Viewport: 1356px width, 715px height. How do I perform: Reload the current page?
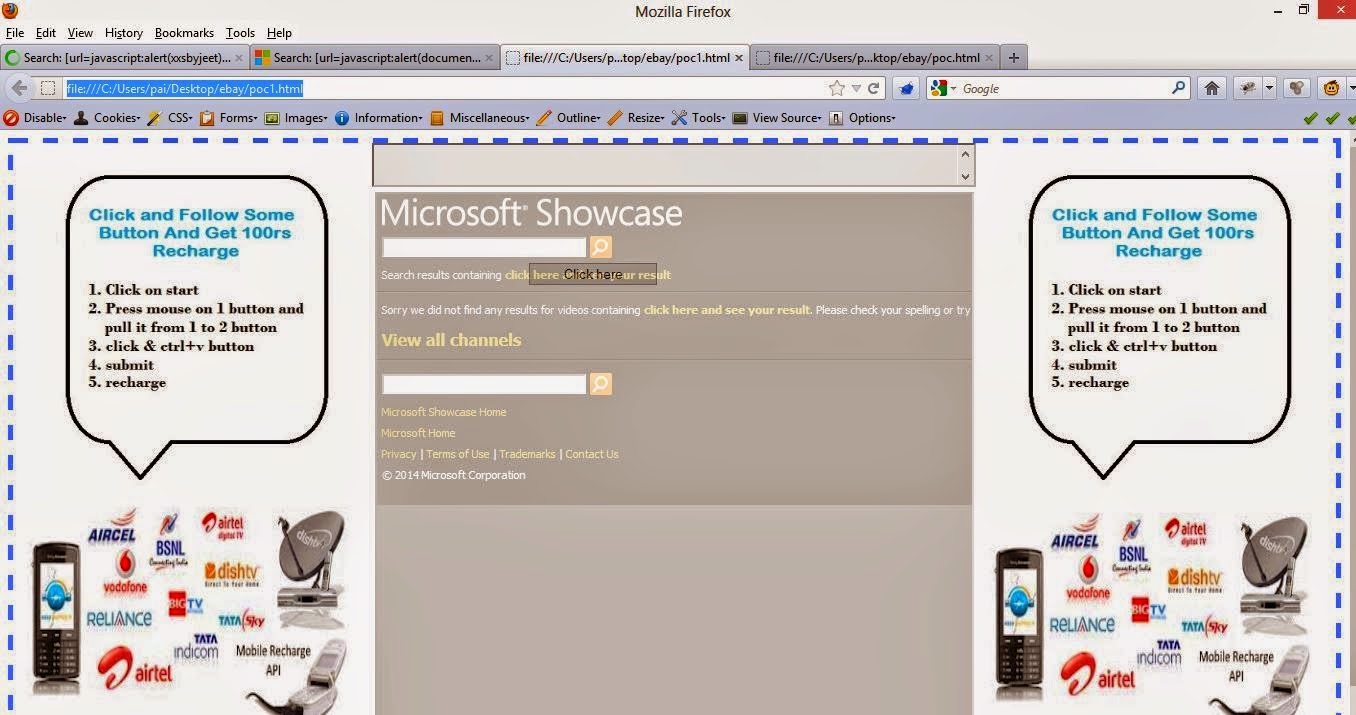873,88
